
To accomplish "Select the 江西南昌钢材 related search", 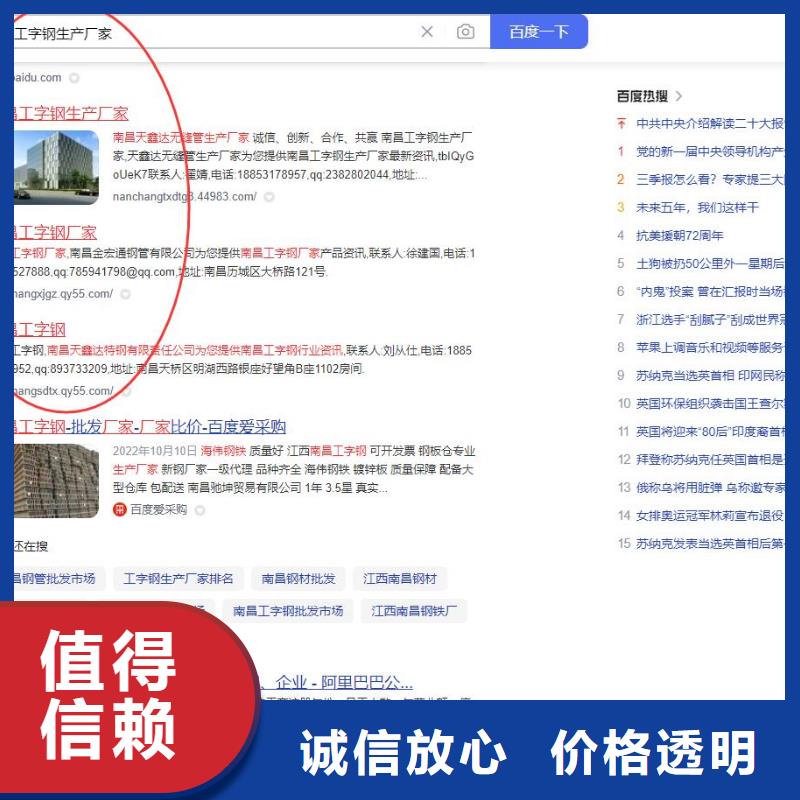I will 400,579.
